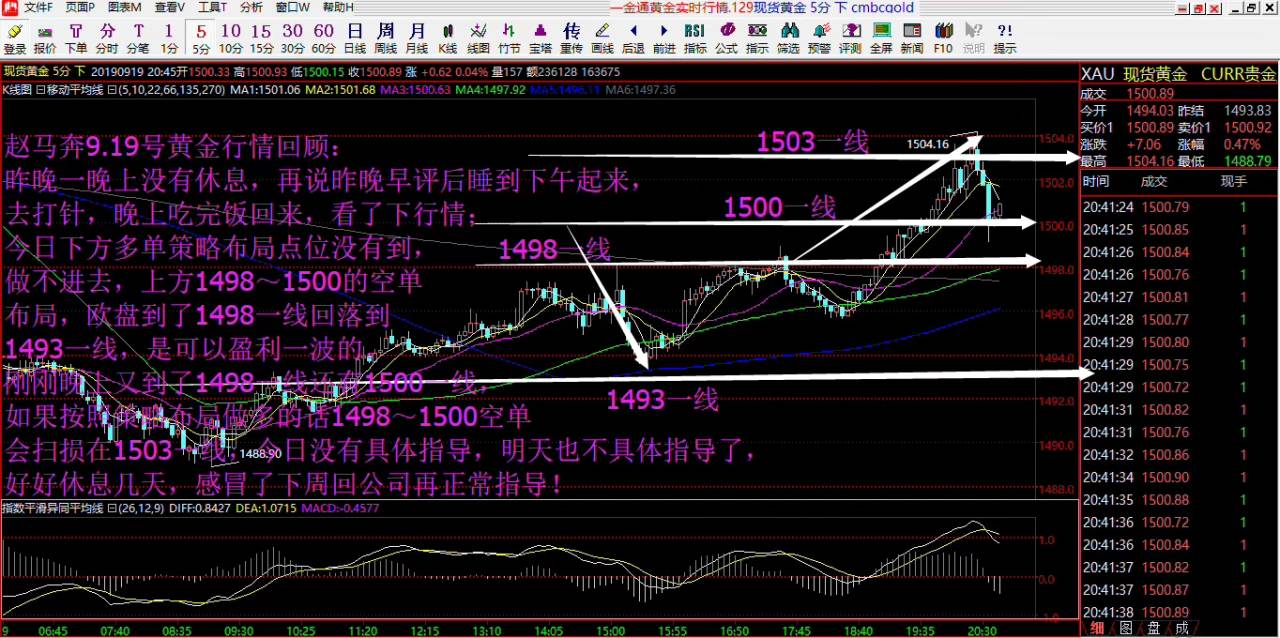The width and height of the screenshot is (1280, 638).
Task: Select the 10分 ten-minute period
Action: [x=231, y=38]
